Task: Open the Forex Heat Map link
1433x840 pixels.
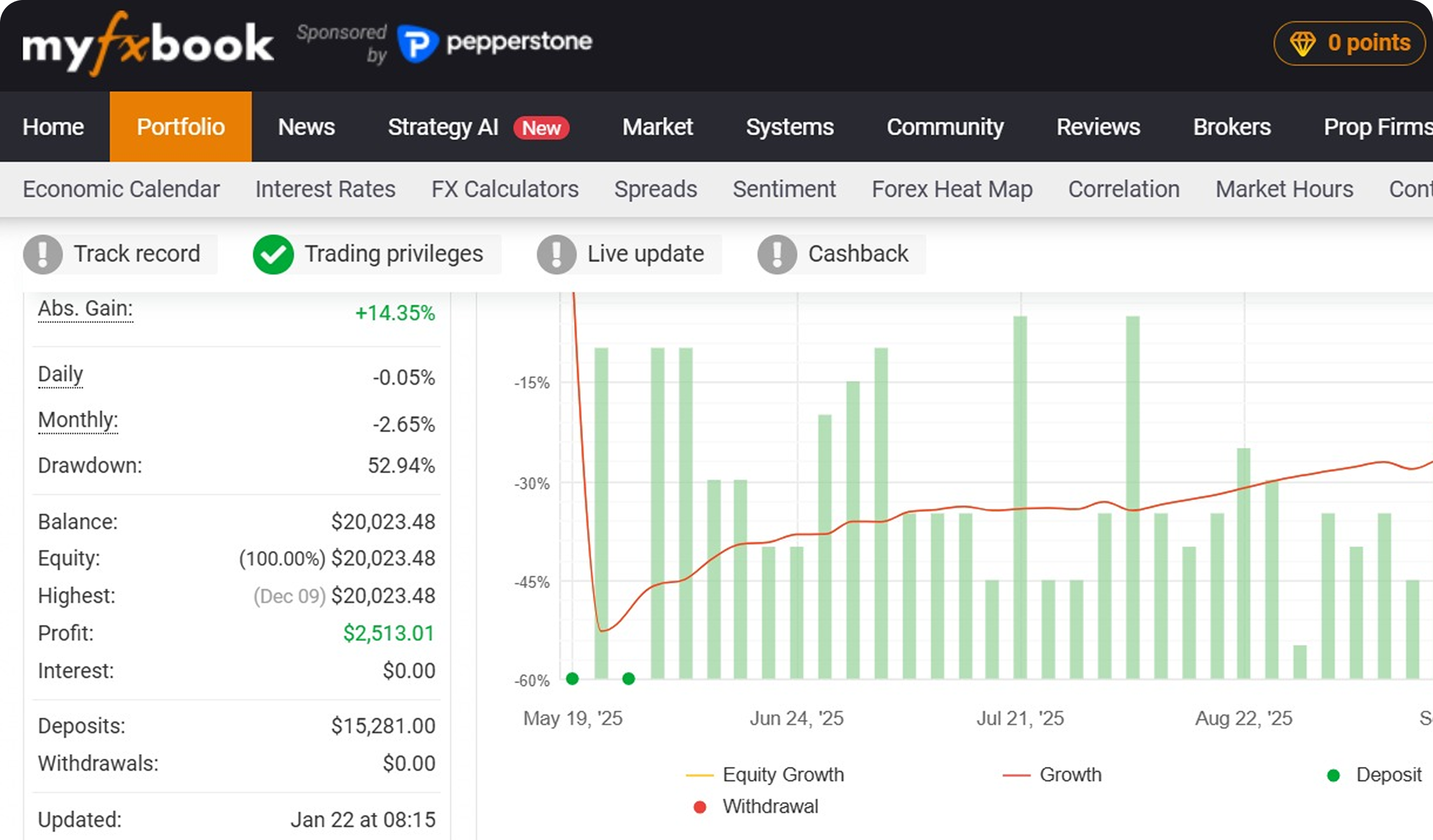Action: tap(952, 189)
